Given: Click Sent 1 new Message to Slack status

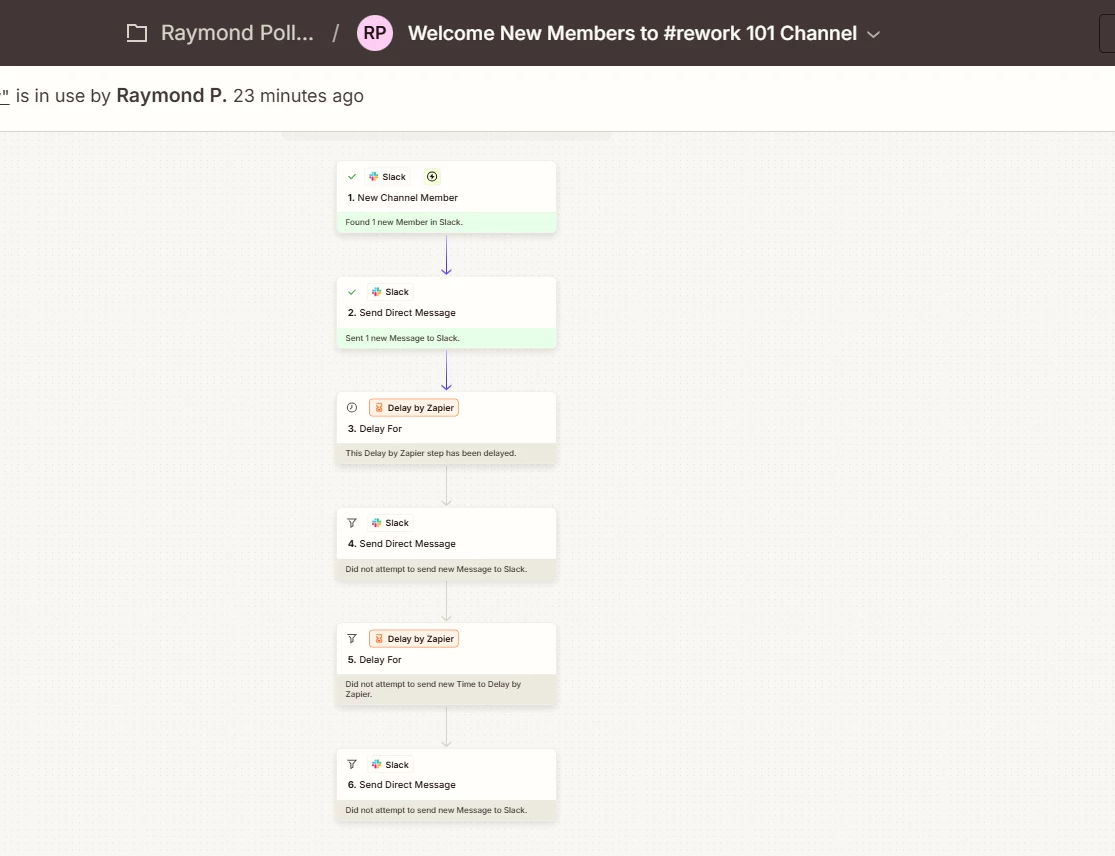Looking at the screenshot, I should (x=447, y=338).
